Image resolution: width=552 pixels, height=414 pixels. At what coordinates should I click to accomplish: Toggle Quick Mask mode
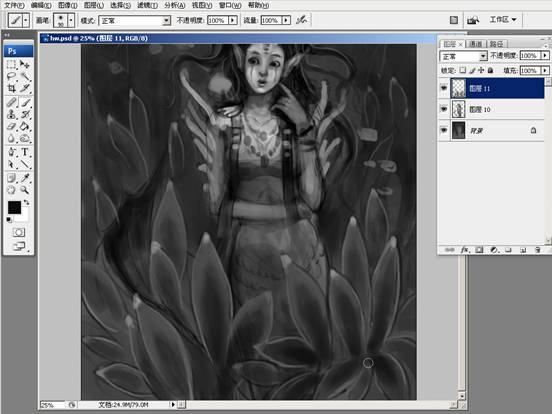point(19,232)
